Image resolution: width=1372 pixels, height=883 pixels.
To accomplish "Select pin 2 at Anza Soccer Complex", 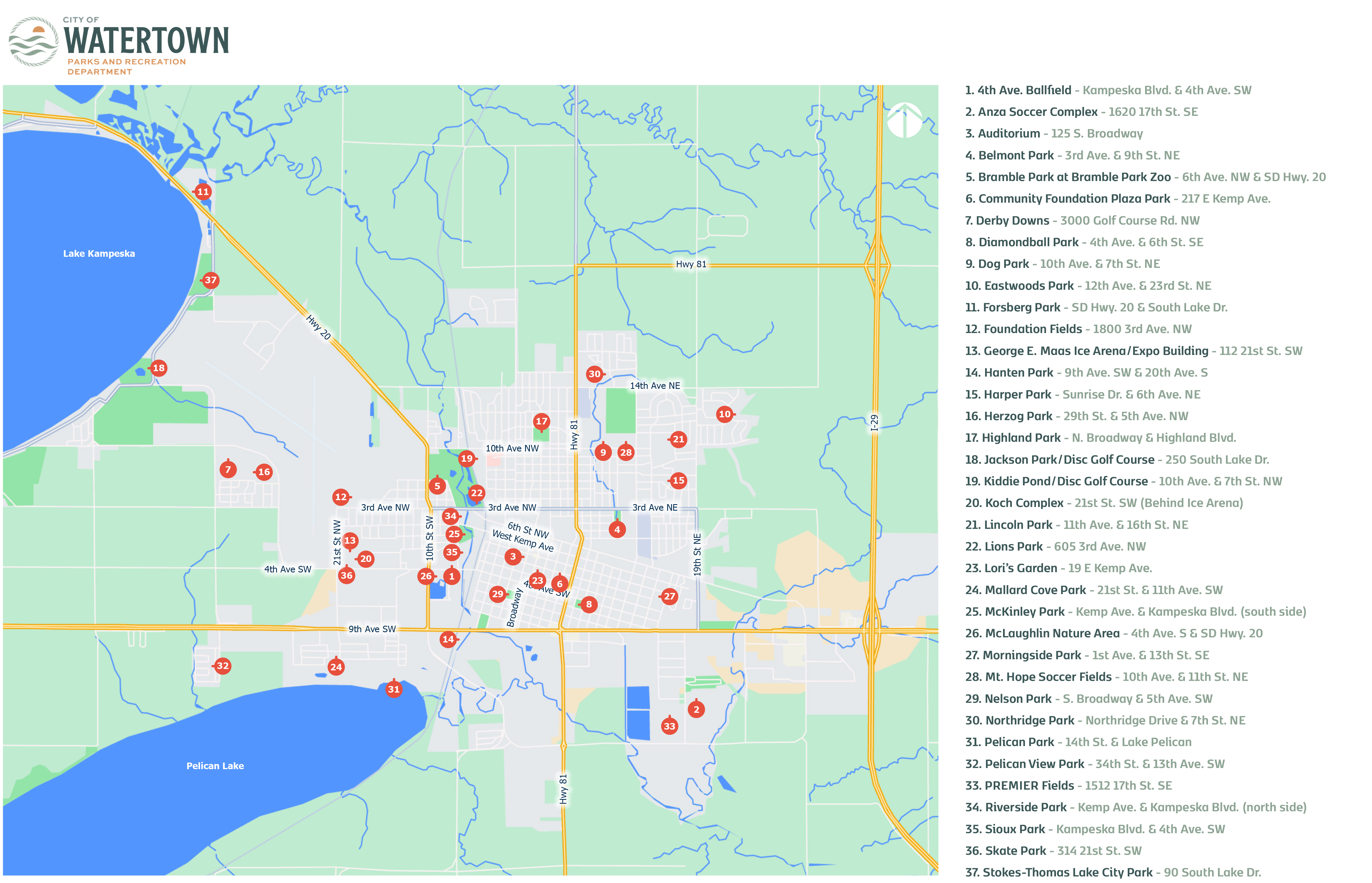I will point(696,710).
